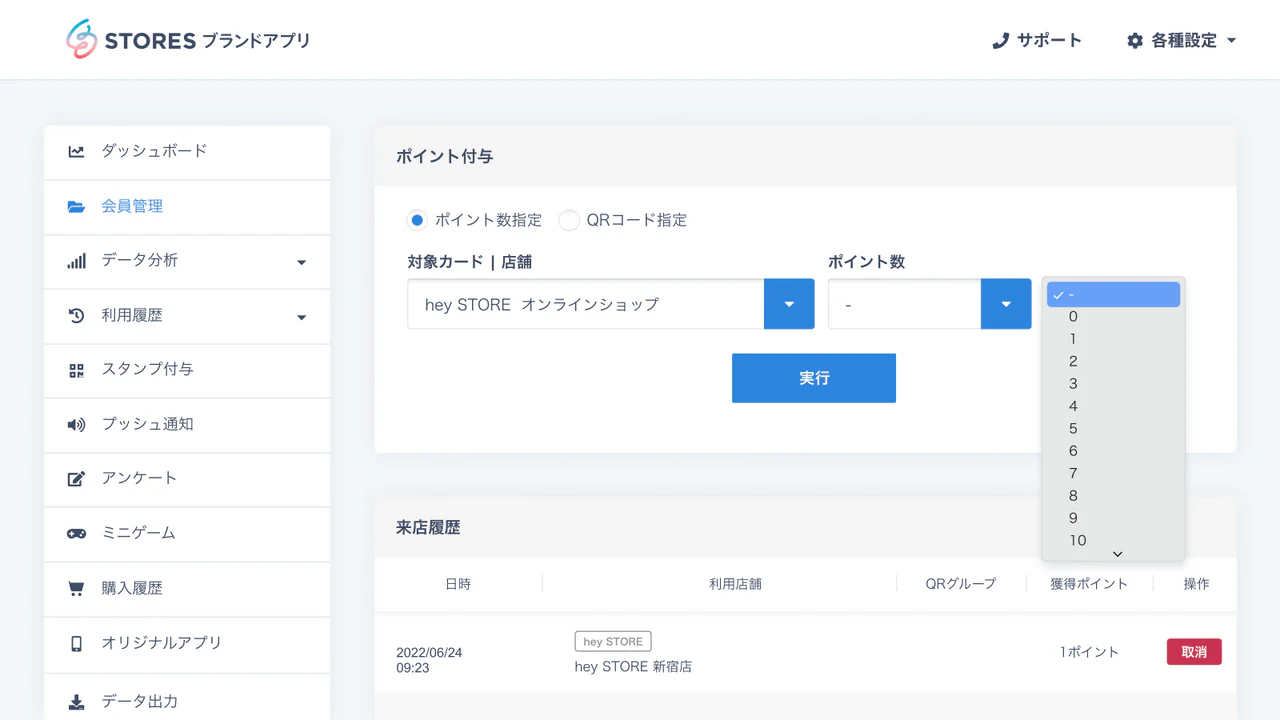Click the phone icon beside サポート
Image resolution: width=1280 pixels, height=720 pixels.
(1000, 41)
